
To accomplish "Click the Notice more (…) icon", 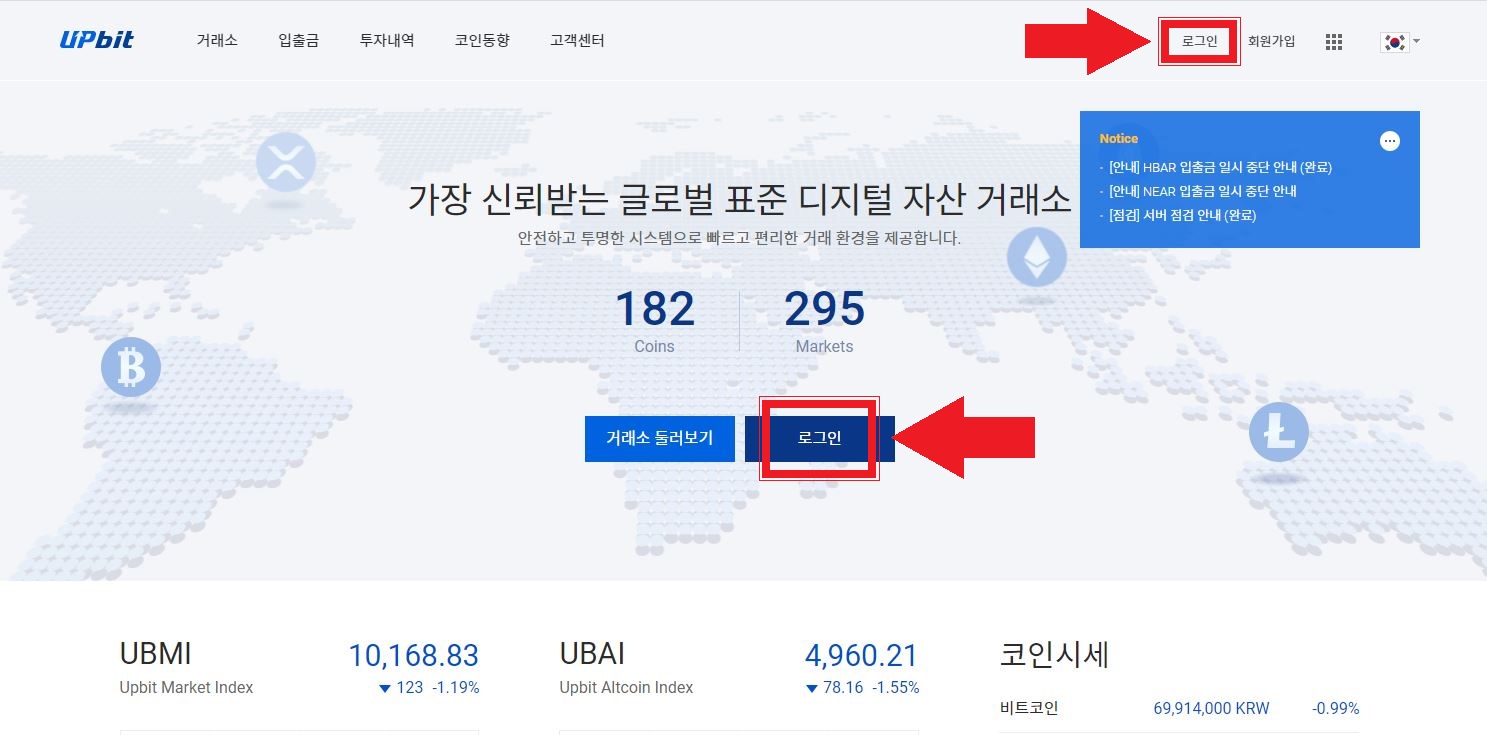I will [x=1390, y=141].
